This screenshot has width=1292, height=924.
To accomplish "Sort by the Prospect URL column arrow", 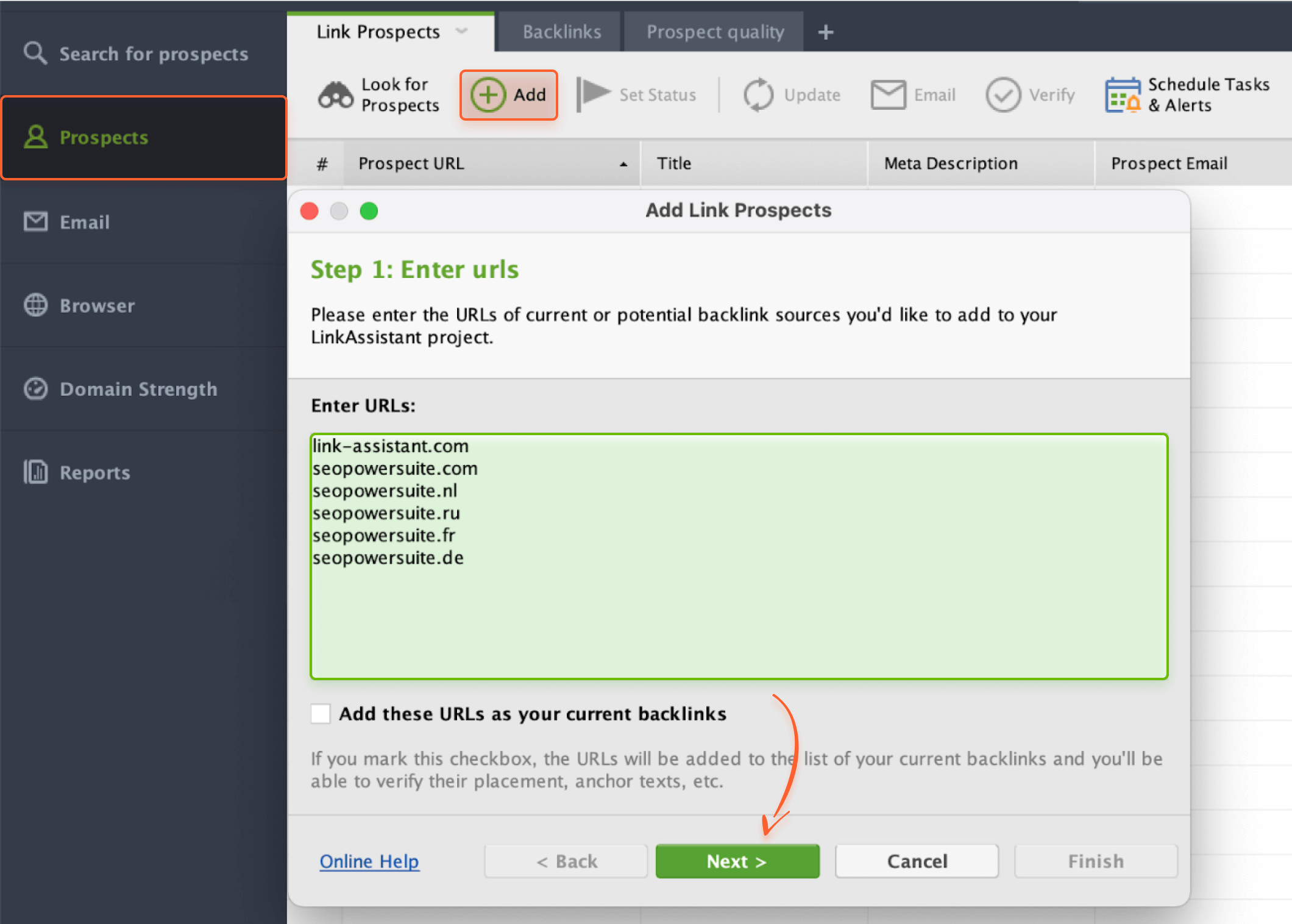I will pos(623,164).
